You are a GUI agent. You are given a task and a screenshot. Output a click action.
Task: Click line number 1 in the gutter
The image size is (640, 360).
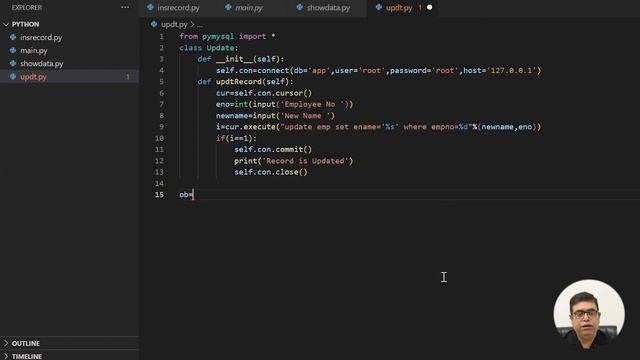click(x=162, y=36)
